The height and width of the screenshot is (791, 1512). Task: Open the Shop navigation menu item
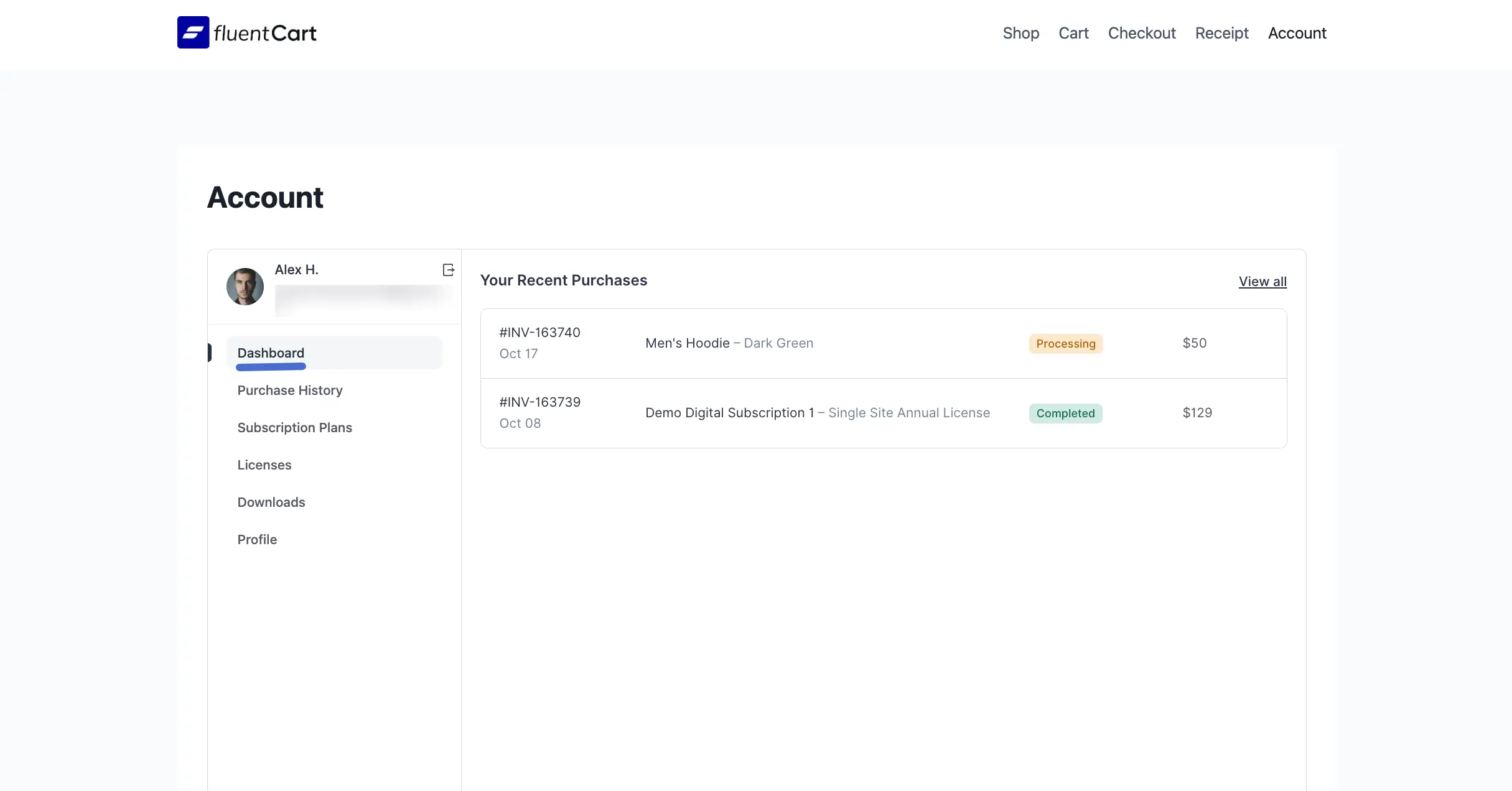pos(1021,33)
